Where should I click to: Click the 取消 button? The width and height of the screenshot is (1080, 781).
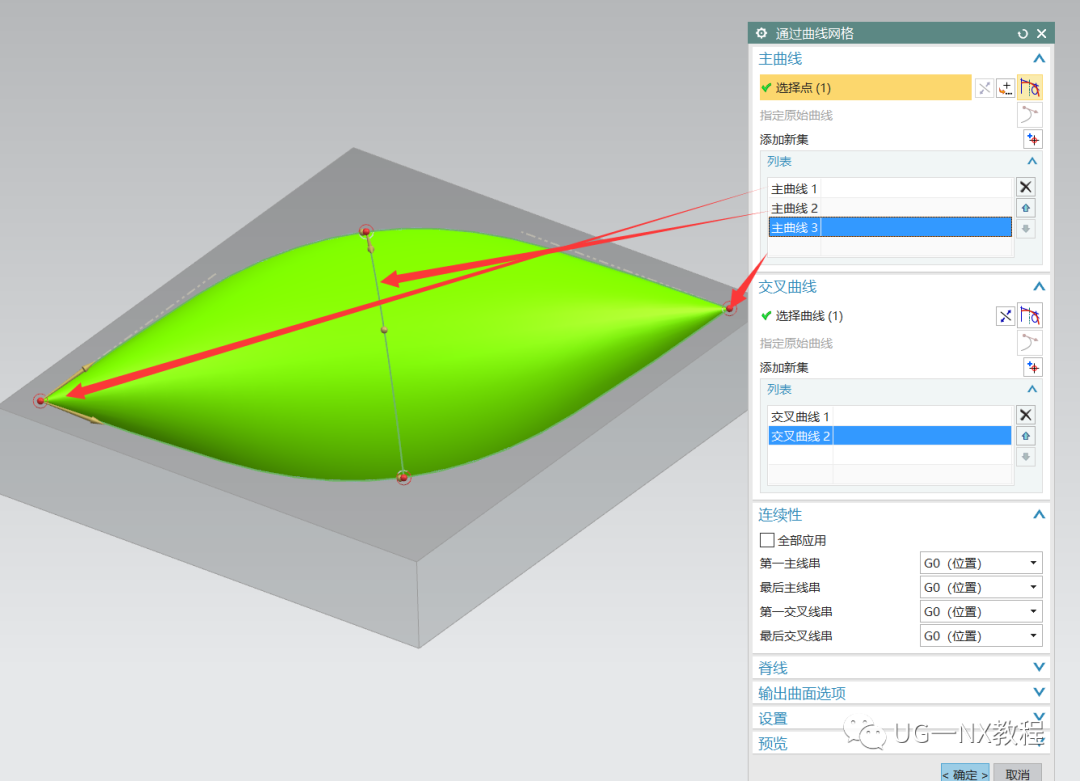1019,773
